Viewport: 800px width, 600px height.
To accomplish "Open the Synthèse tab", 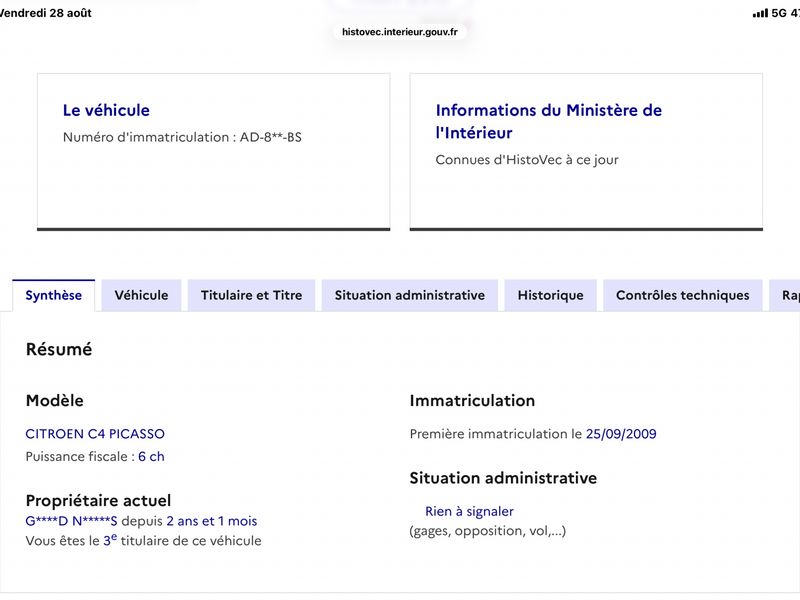I will pyautogui.click(x=54, y=295).
